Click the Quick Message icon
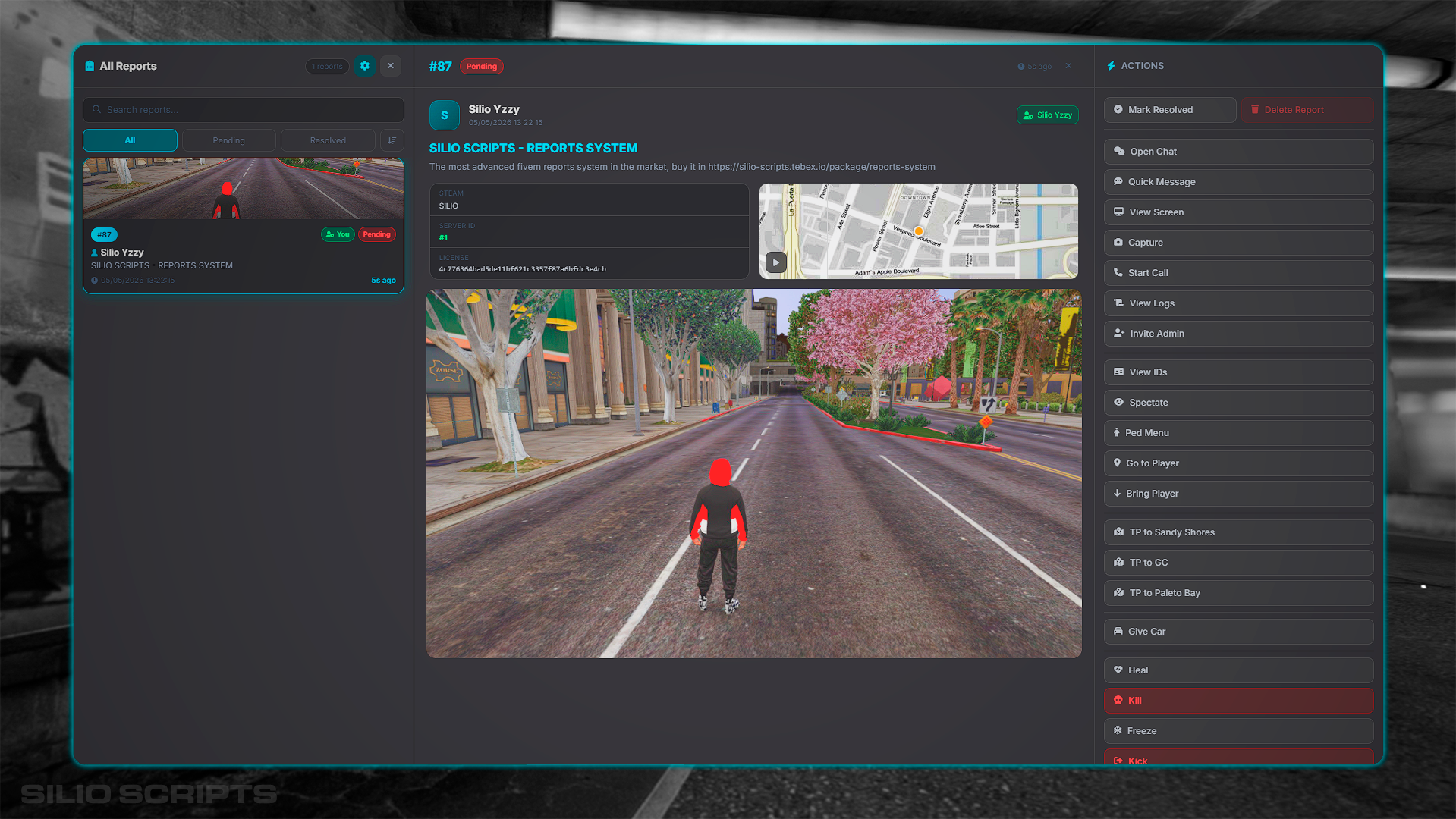Viewport: 1456px width, 819px height. click(x=1118, y=182)
